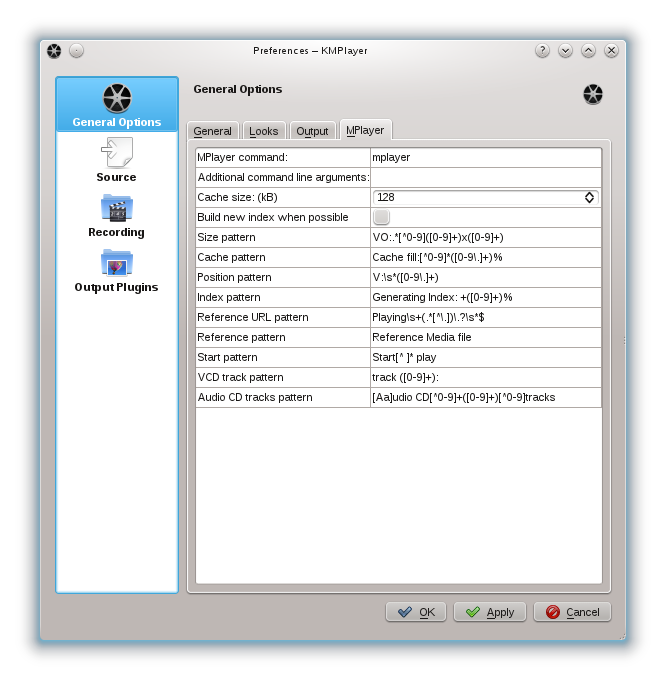This screenshot has width=666, height=680.
Task: Click 'Cache size: (kB)' label cell
Action: (x=283, y=197)
